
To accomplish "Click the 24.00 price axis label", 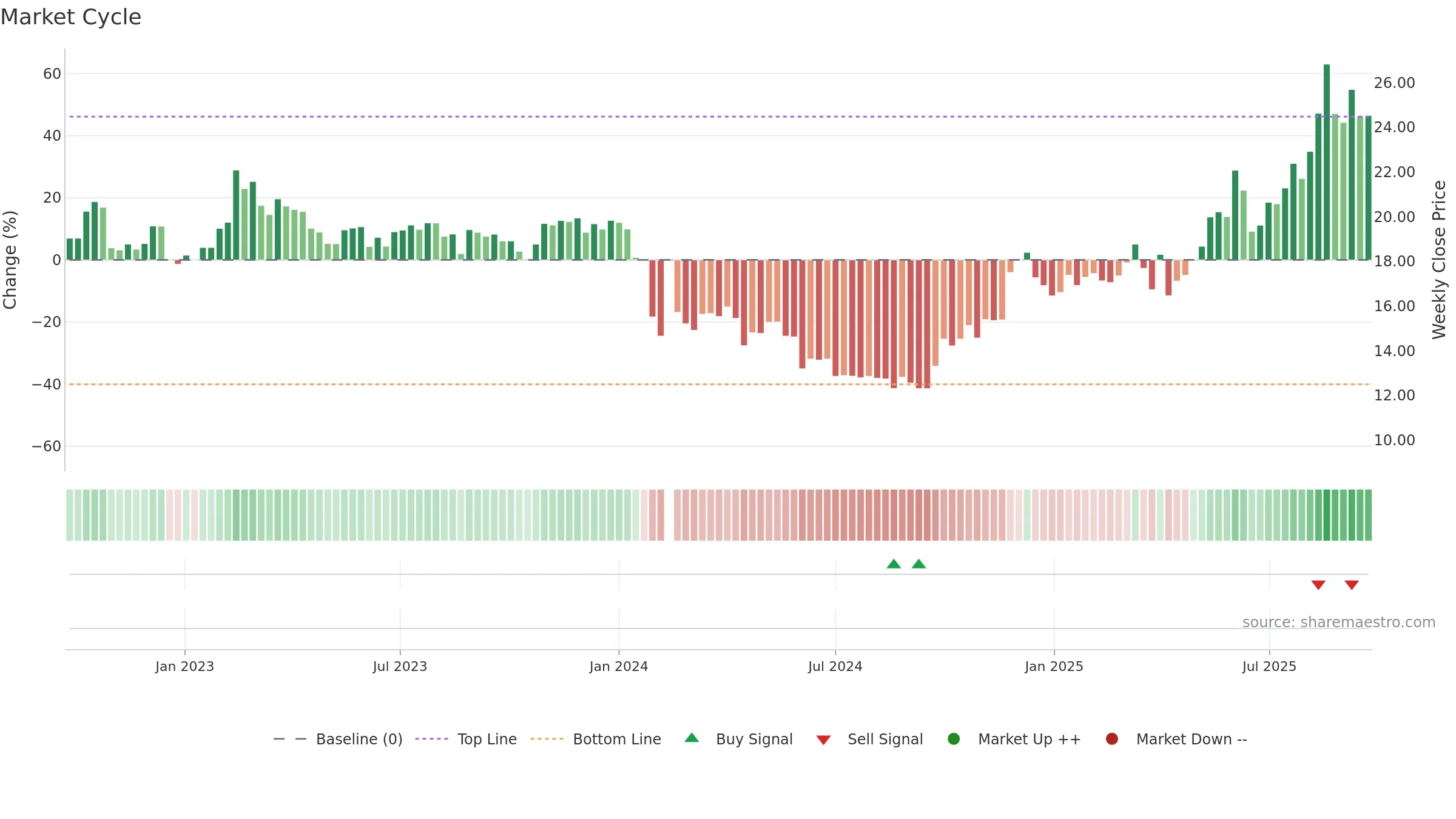I will [1394, 127].
